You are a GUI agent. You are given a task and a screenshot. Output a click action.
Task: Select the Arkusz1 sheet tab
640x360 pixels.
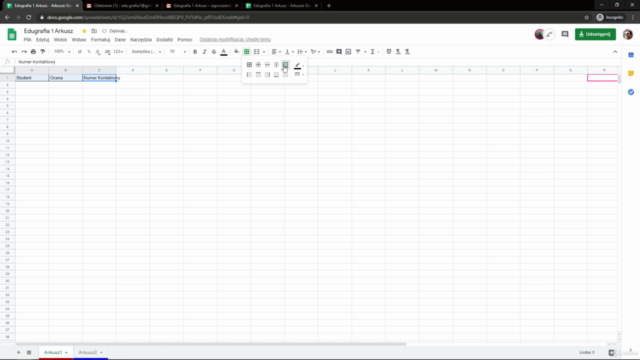coord(56,352)
